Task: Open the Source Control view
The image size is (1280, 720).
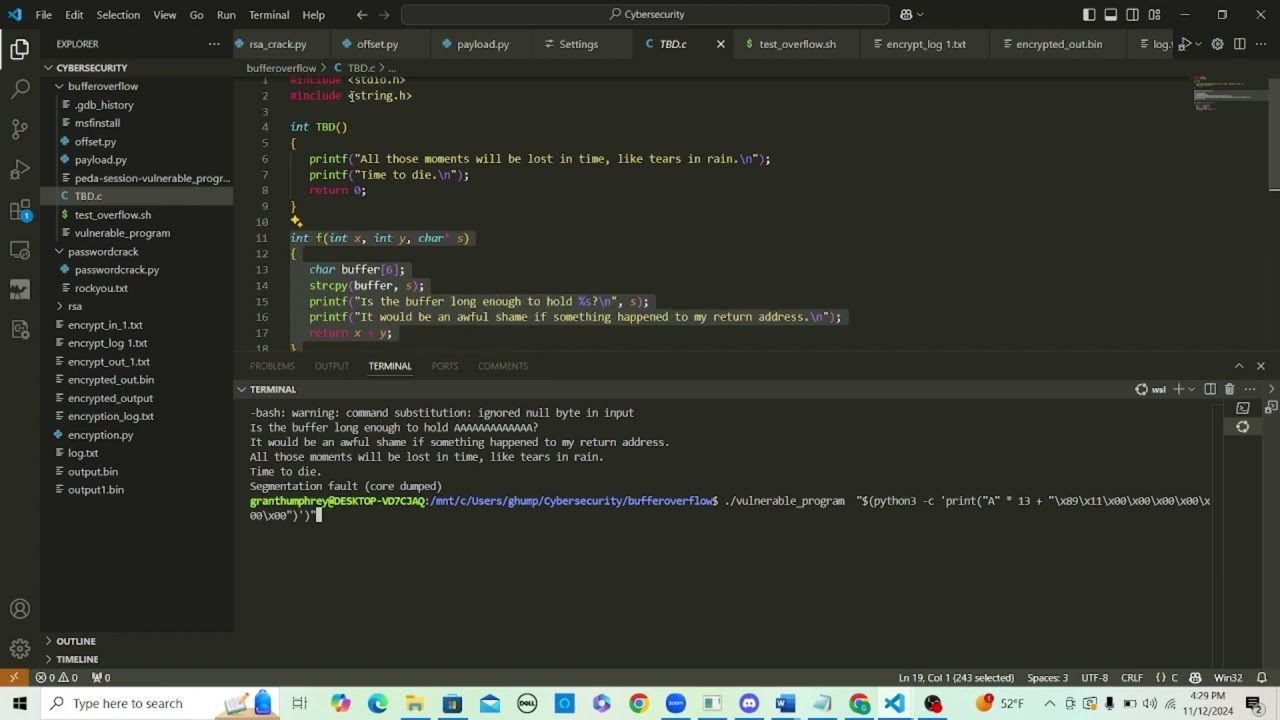Action: (20, 129)
